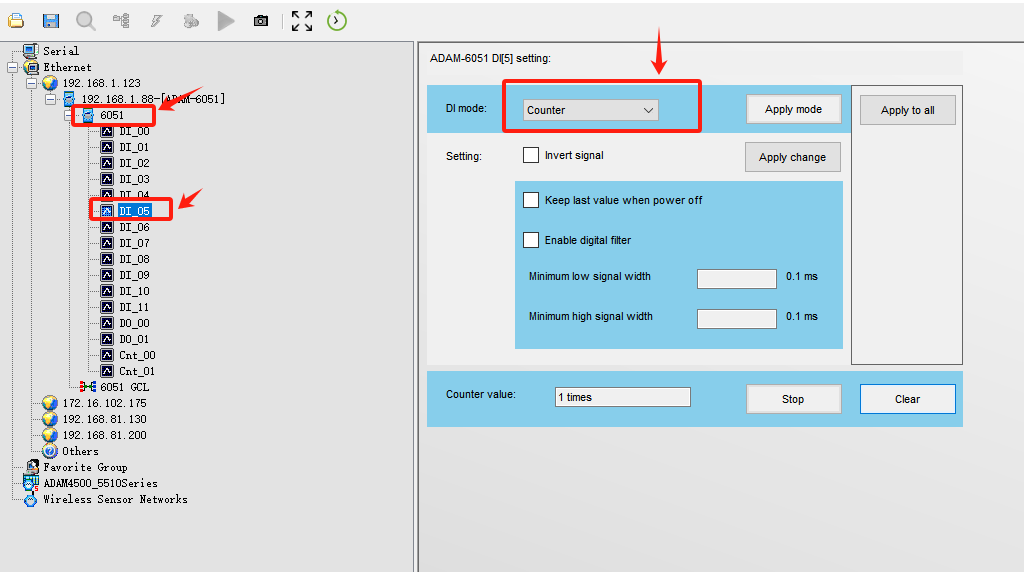Click the Clear counter button

(x=907, y=399)
